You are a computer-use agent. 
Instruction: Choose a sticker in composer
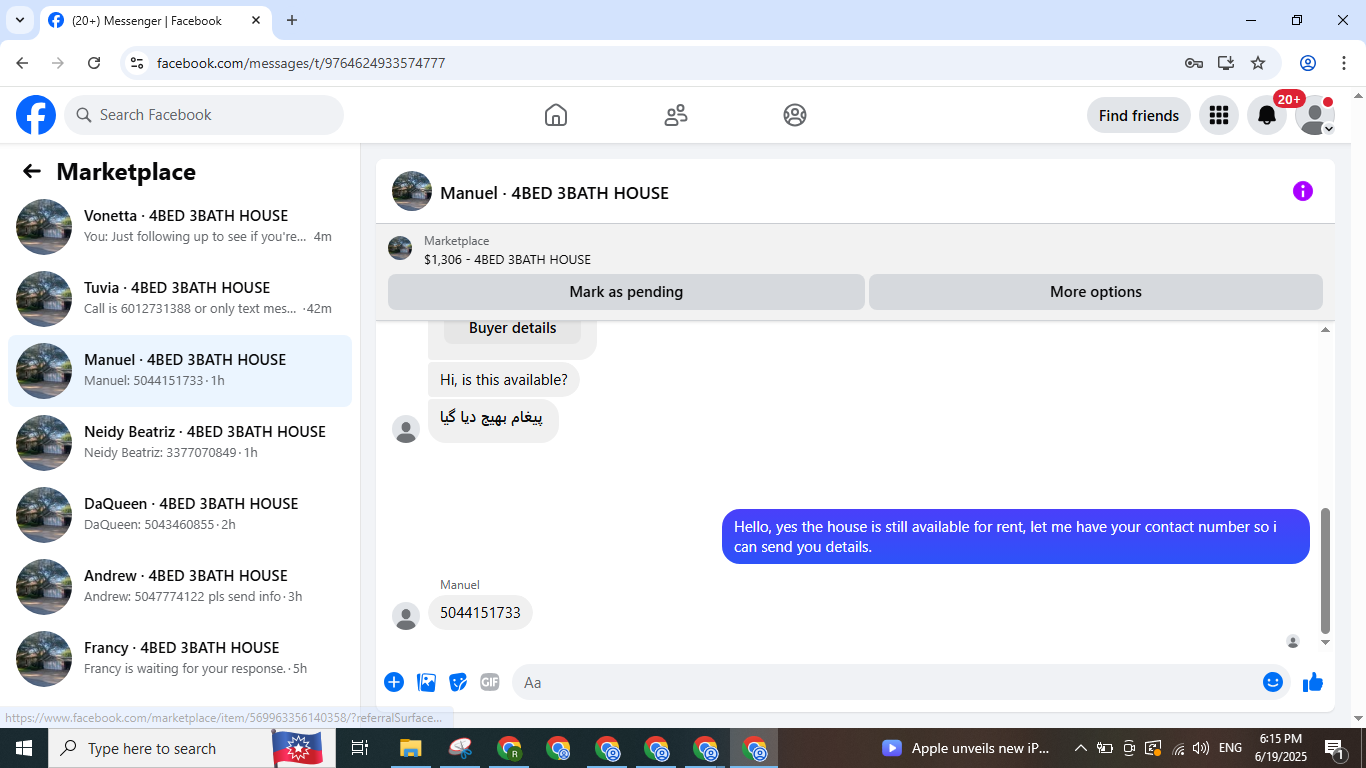tap(459, 682)
